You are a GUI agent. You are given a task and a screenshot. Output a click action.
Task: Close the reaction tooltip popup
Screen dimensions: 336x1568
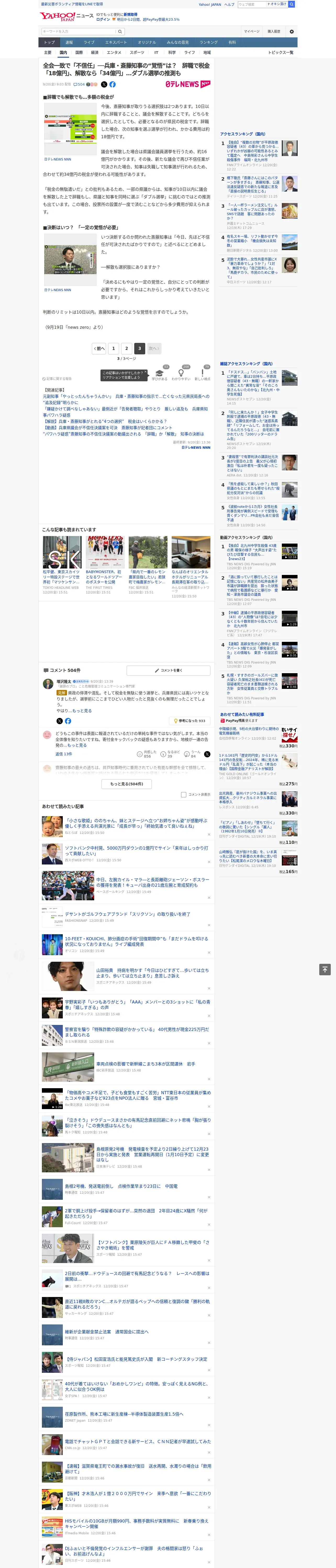tap(145, 372)
